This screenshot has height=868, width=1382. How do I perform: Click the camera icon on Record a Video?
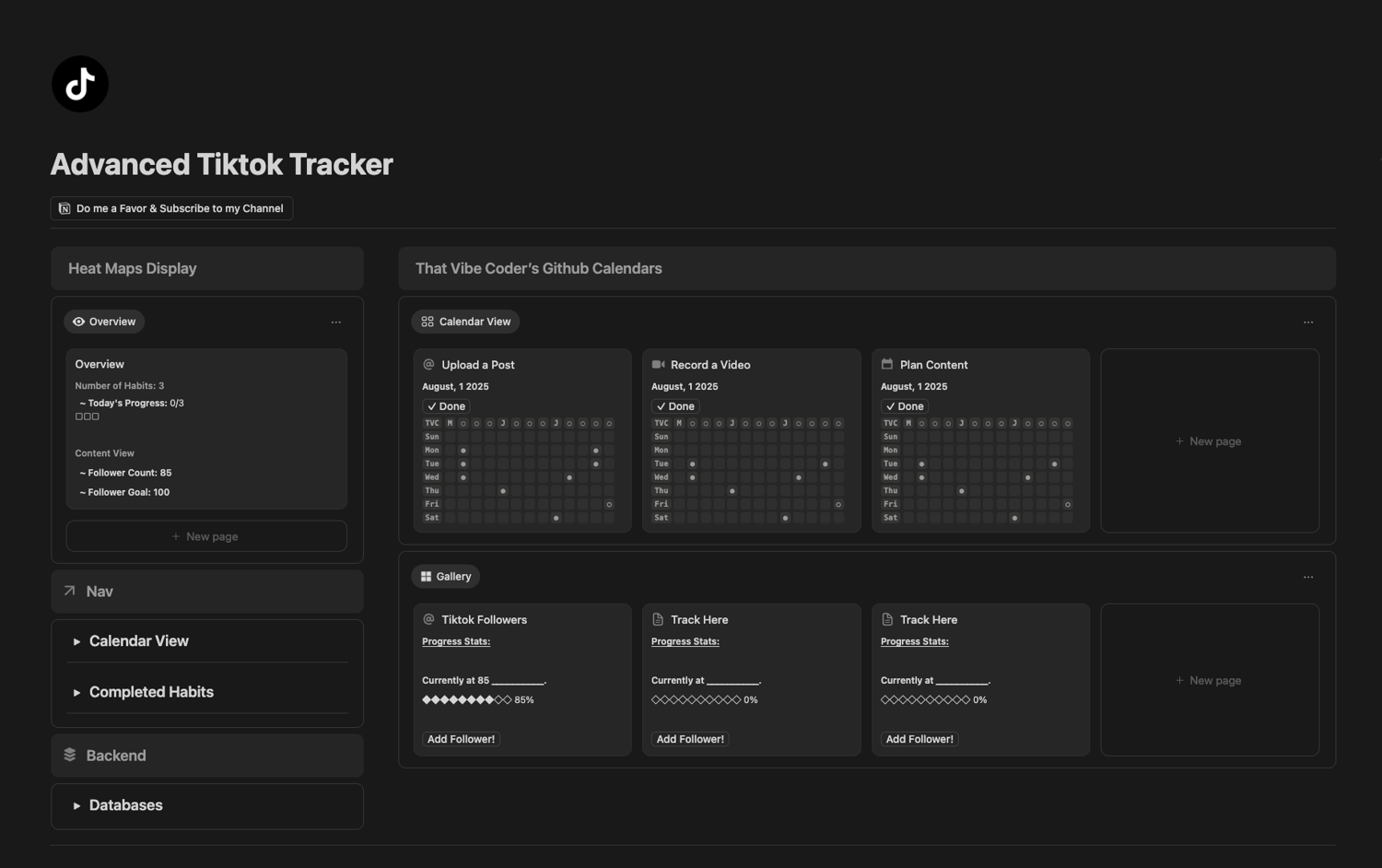tap(658, 364)
